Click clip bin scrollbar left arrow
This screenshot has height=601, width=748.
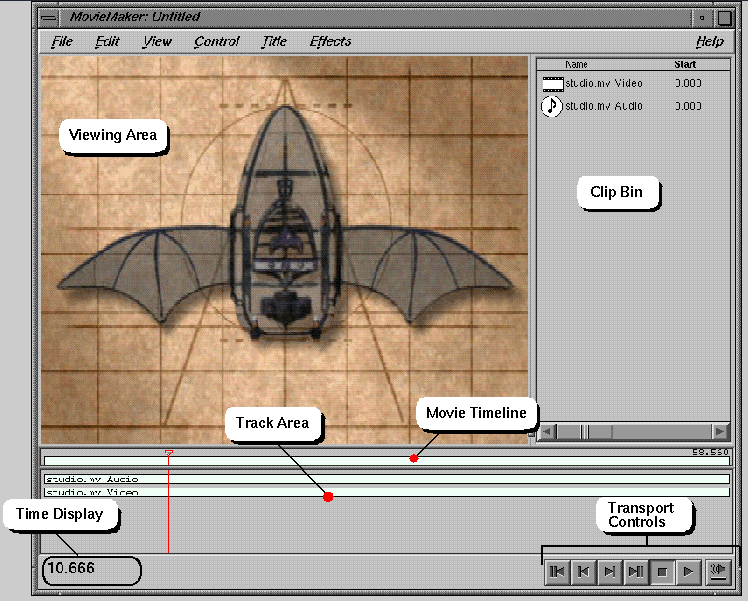(547, 432)
